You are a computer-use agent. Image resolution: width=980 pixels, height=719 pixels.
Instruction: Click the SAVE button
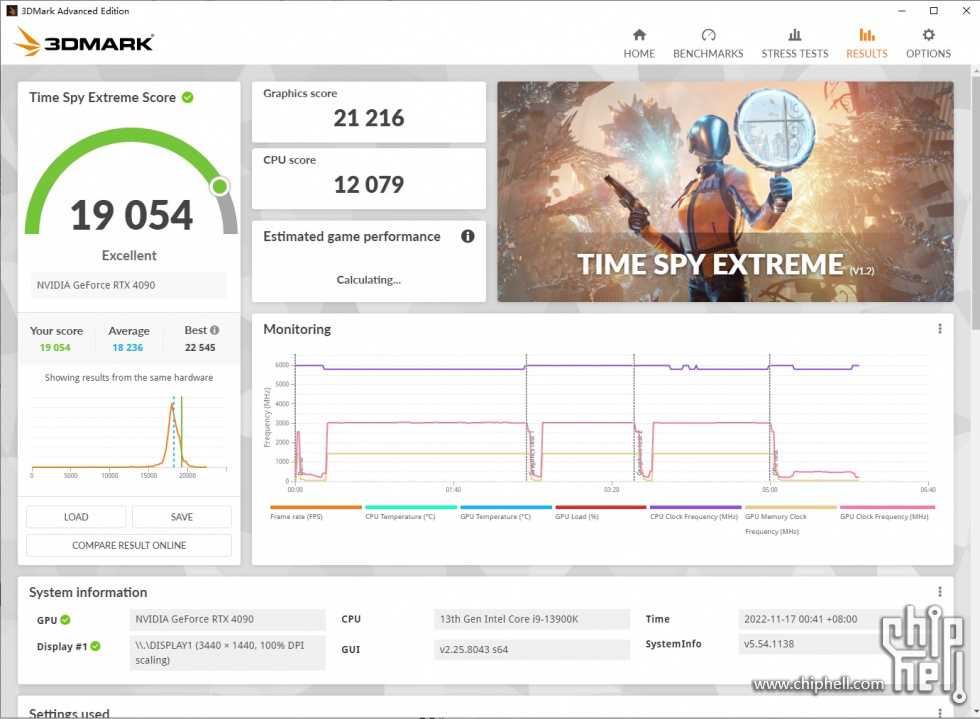coord(182,517)
